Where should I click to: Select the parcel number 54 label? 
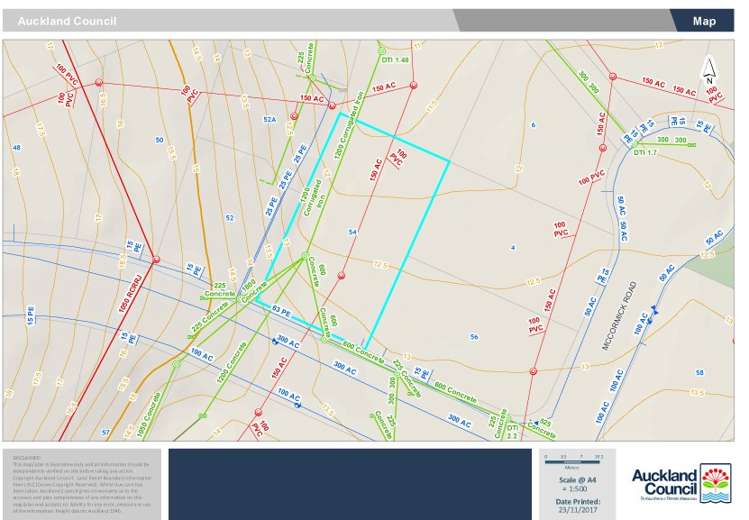tap(352, 232)
